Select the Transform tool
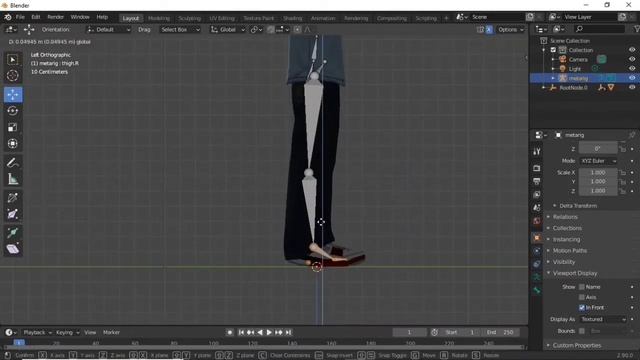640x360 pixels. point(13,144)
